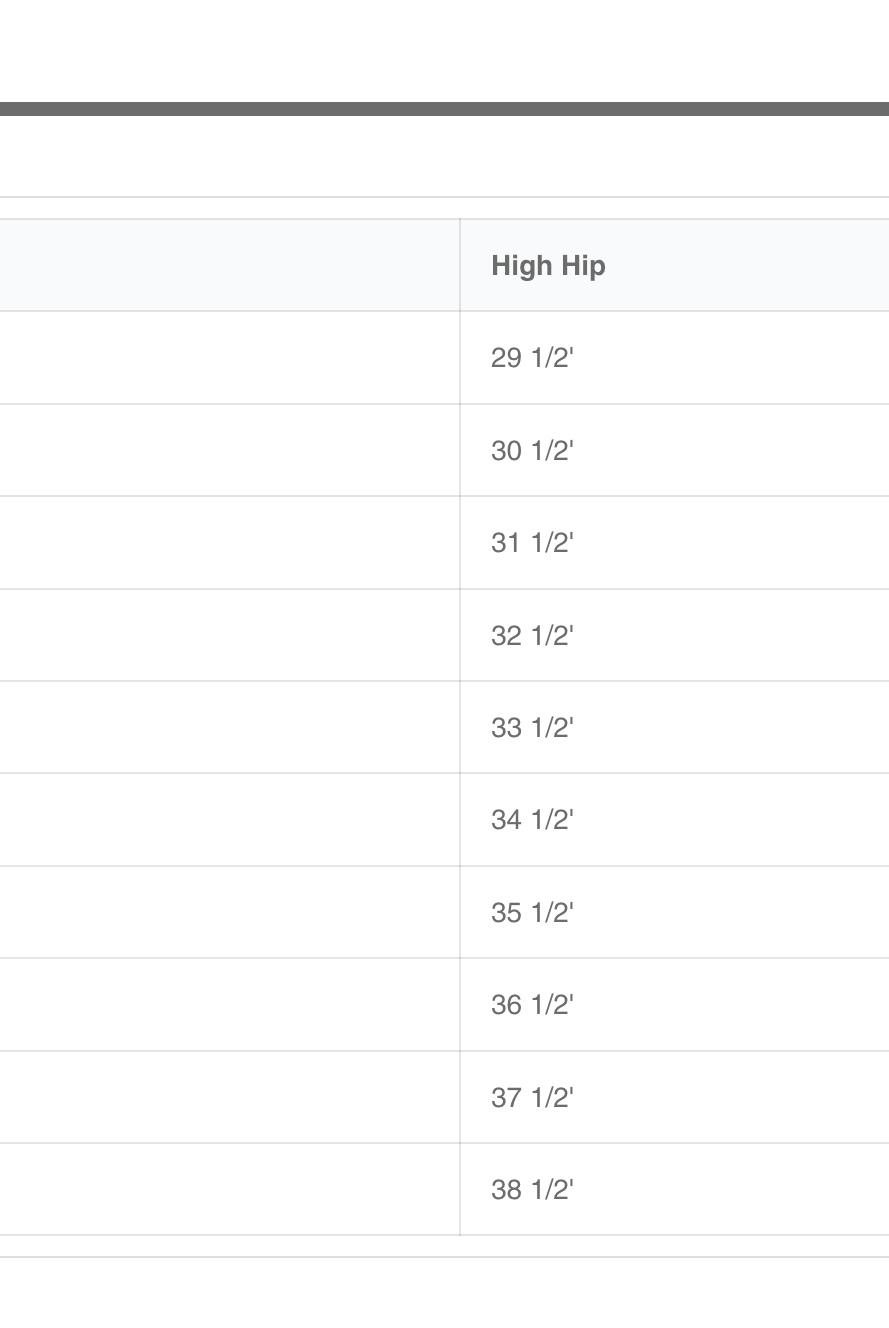The width and height of the screenshot is (889, 1328).
Task: Click the dark gray horizontal bar at top
Action: click(444, 109)
